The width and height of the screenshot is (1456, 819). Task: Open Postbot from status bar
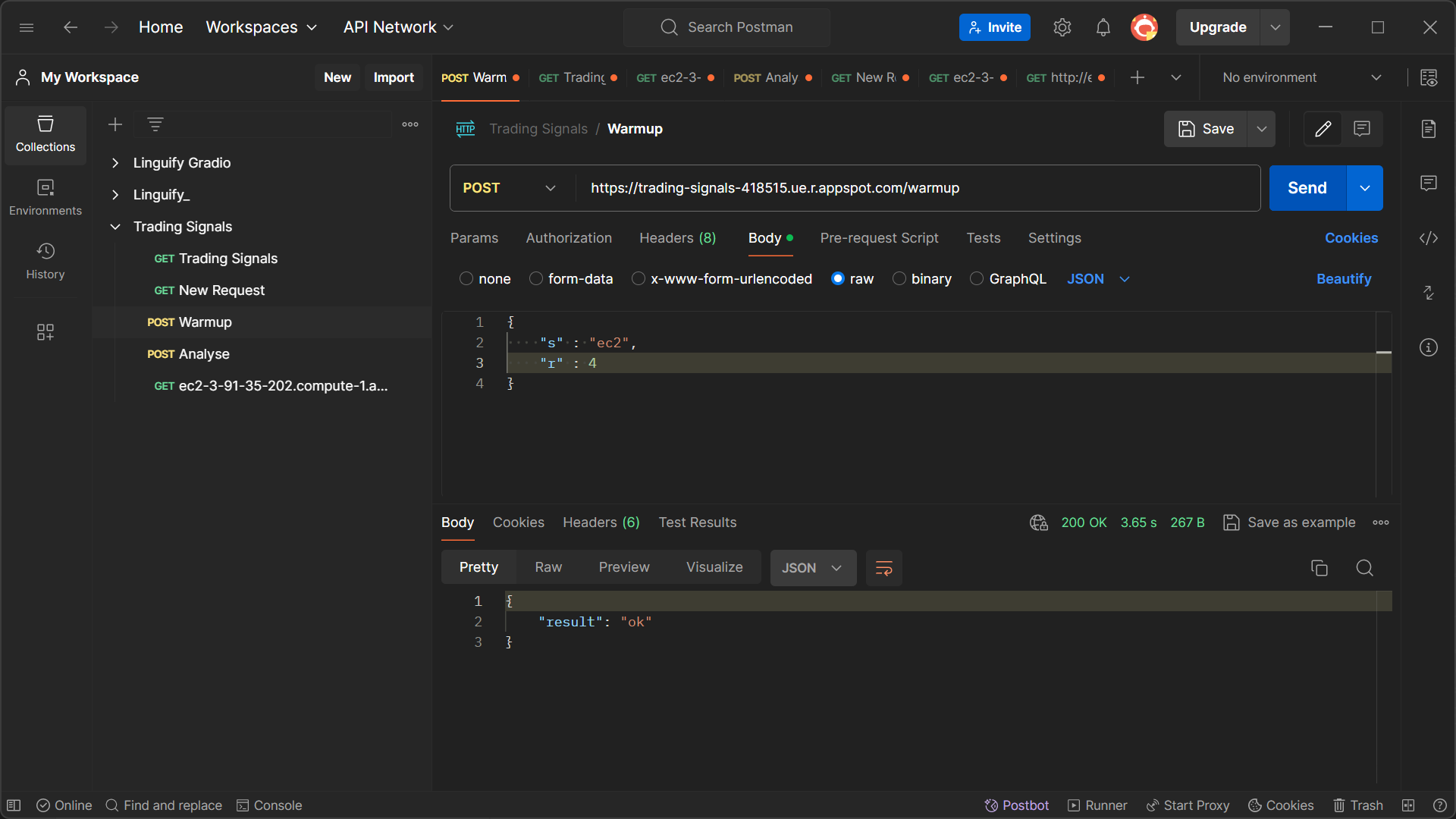[x=1016, y=805]
